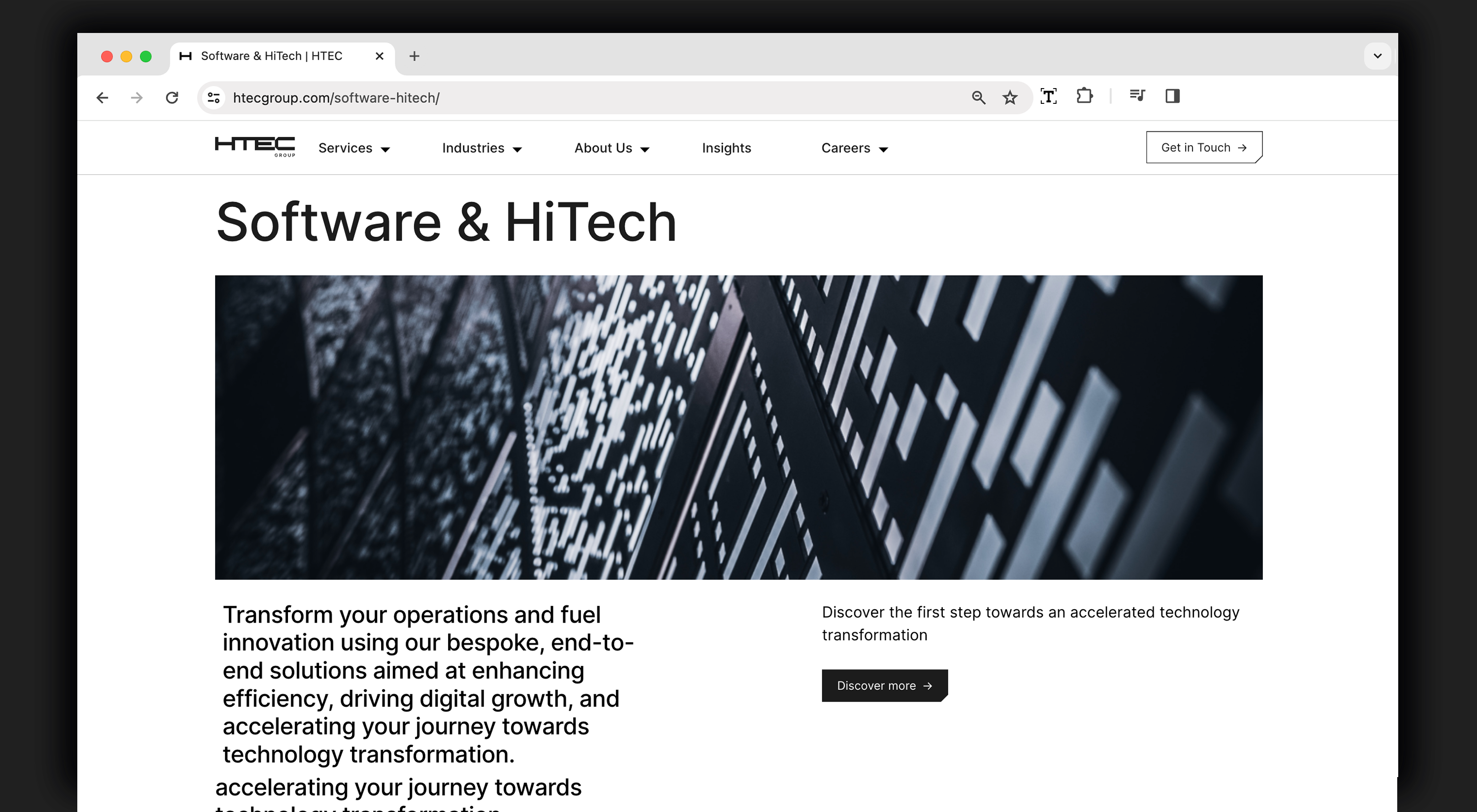Open site information icon in address bar

[x=214, y=98]
